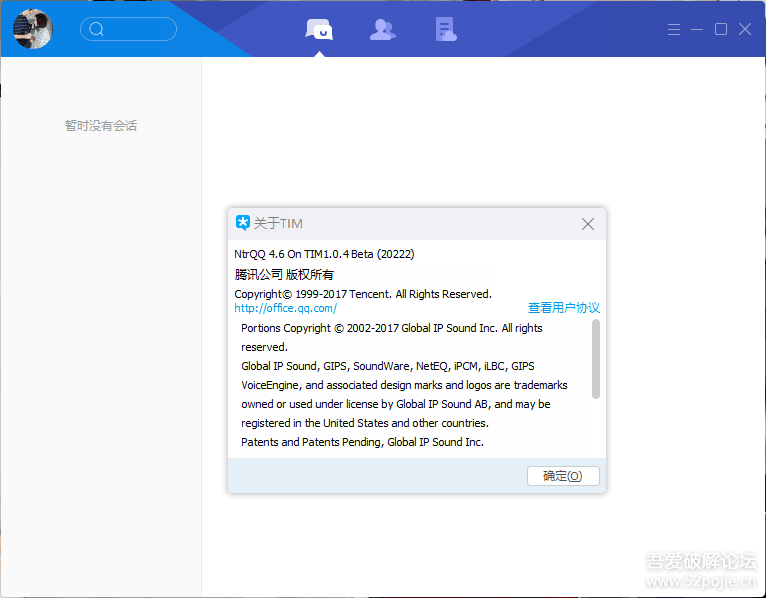766x598 pixels.
Task: Switch to the Messages tab icon
Action: (x=319, y=29)
